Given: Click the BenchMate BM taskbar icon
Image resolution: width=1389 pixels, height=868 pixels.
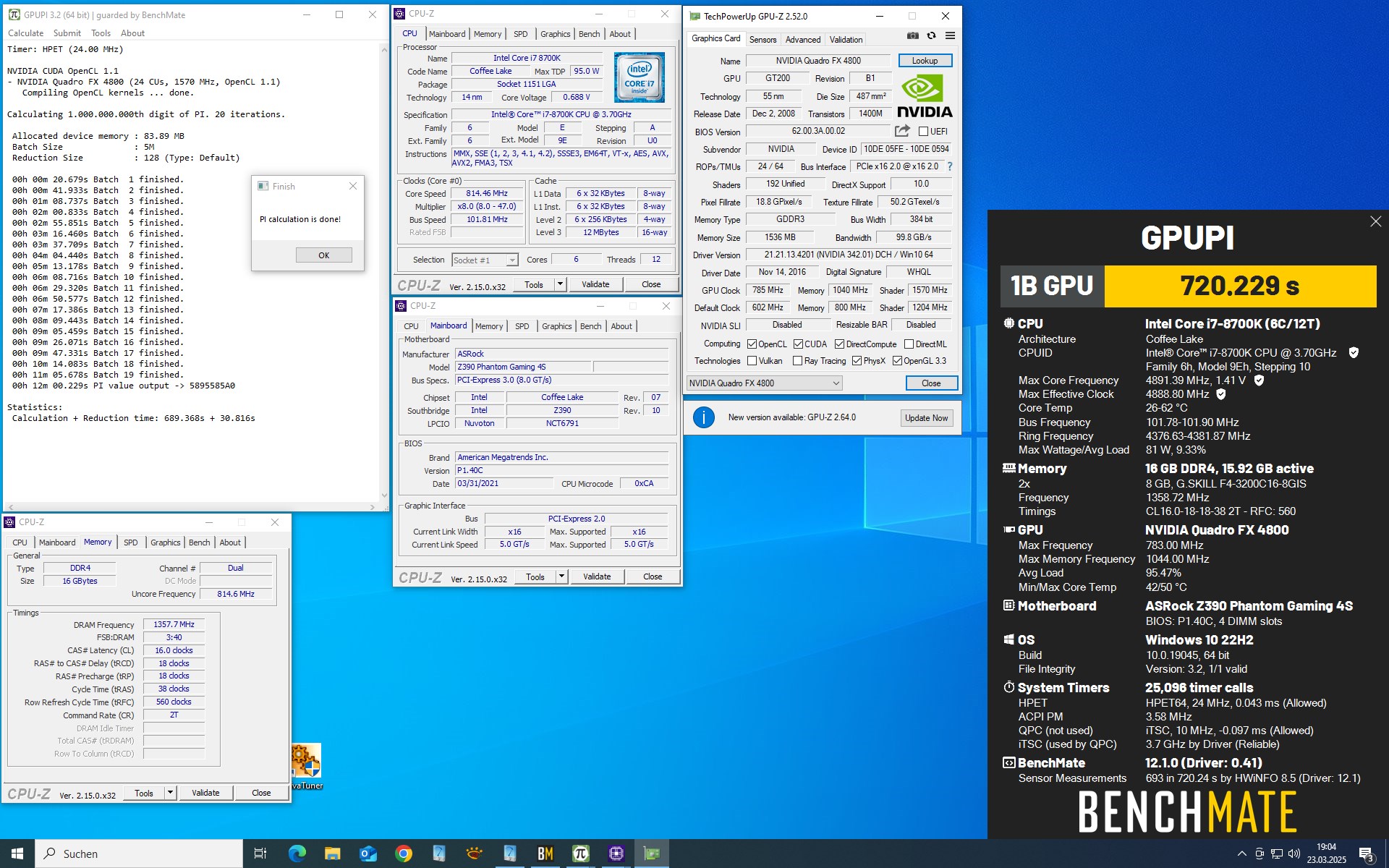Looking at the screenshot, I should point(545,854).
